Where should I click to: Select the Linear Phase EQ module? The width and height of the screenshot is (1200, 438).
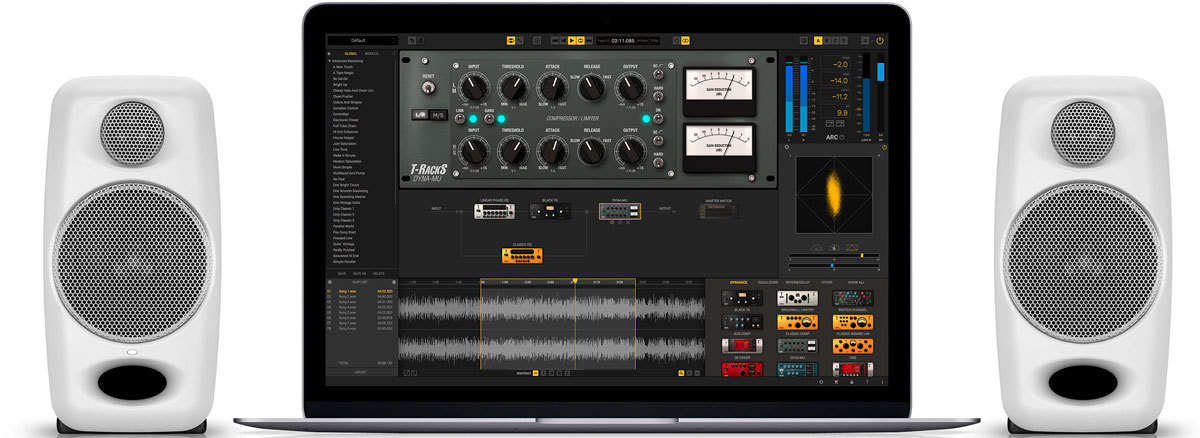tap(493, 211)
